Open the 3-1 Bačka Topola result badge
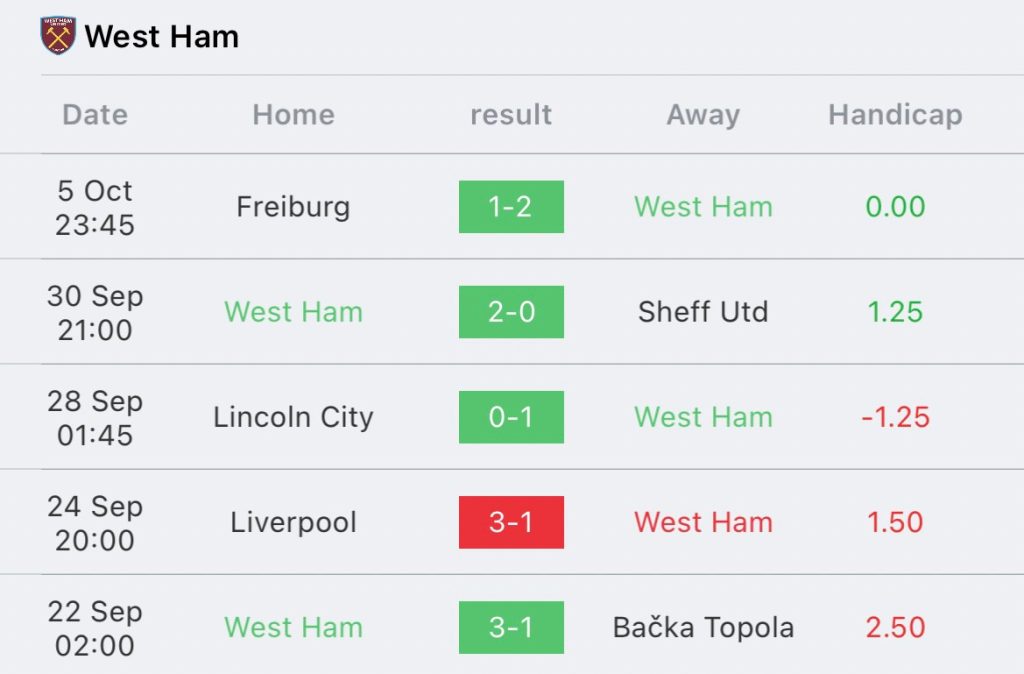1024x674 pixels. coord(511,627)
